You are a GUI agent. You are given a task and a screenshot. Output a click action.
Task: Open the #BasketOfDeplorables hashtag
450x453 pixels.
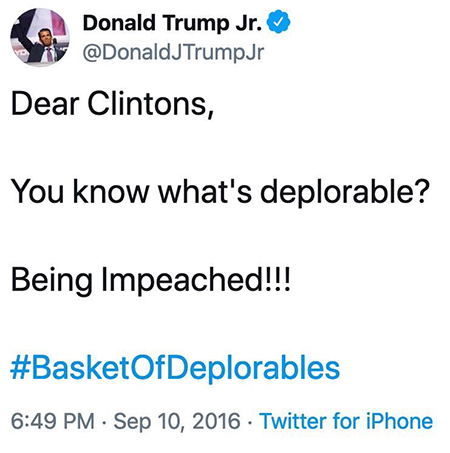pos(175,368)
